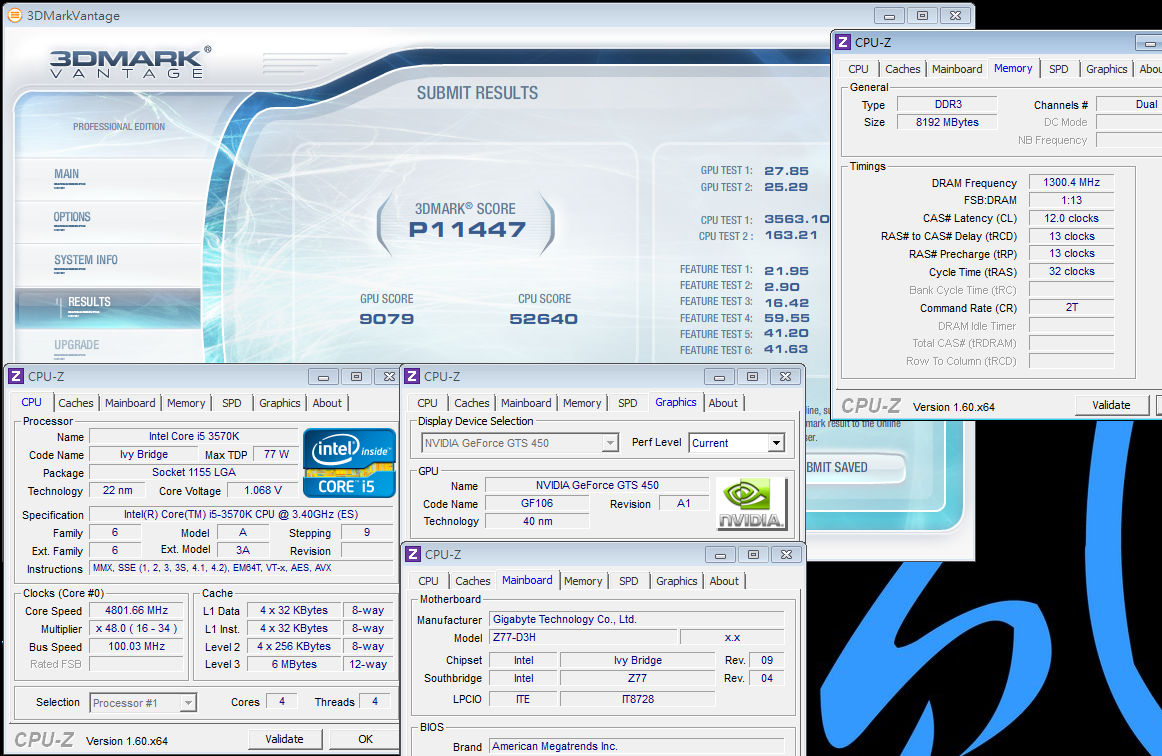Minimize the CPU-Z Graphics window

[719, 377]
